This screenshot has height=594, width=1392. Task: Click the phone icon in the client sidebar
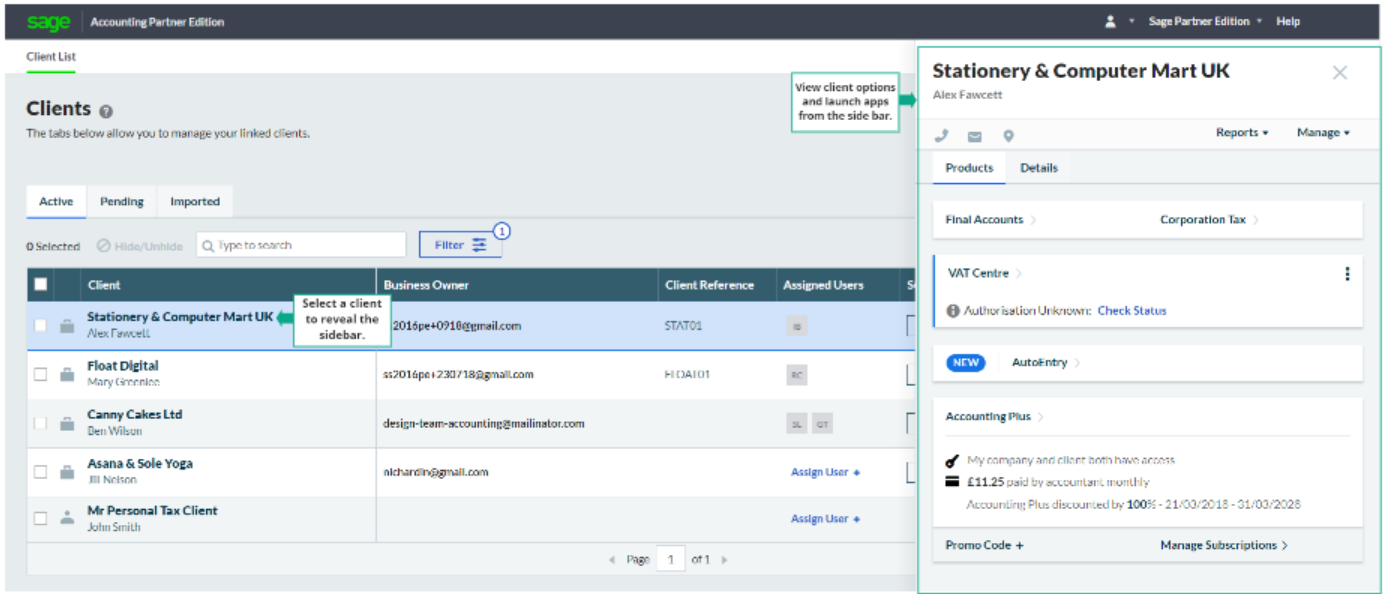pyautogui.click(x=941, y=136)
